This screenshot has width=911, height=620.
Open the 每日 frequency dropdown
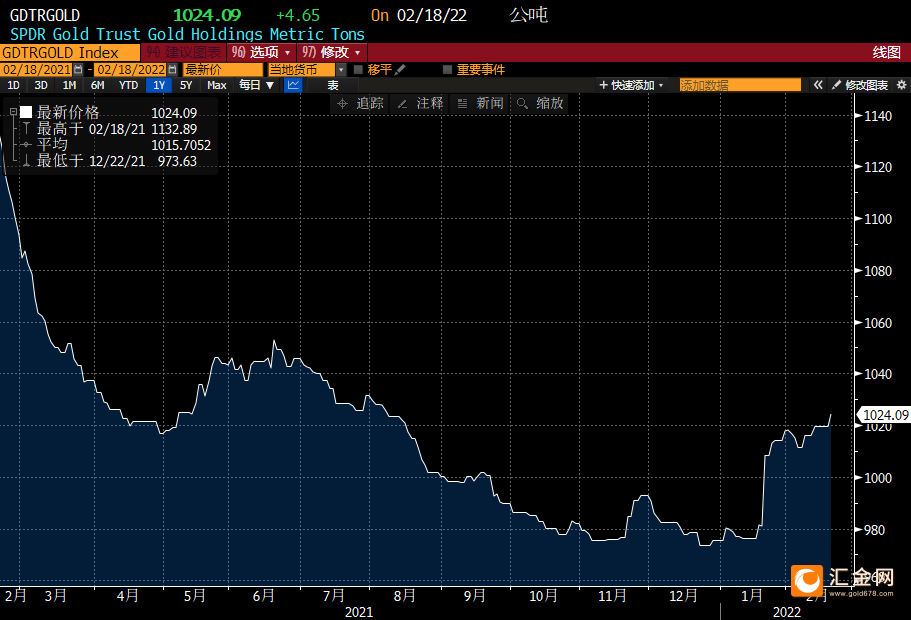click(x=256, y=85)
